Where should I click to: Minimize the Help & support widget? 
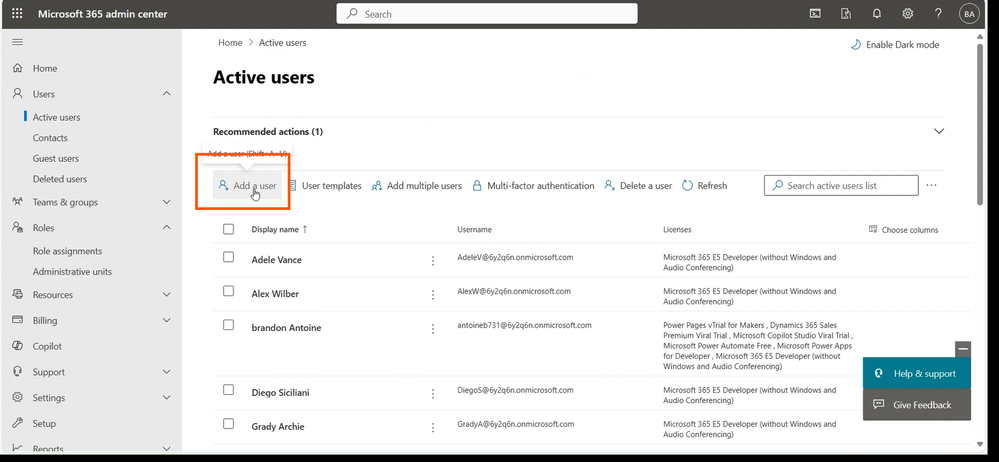(x=963, y=349)
